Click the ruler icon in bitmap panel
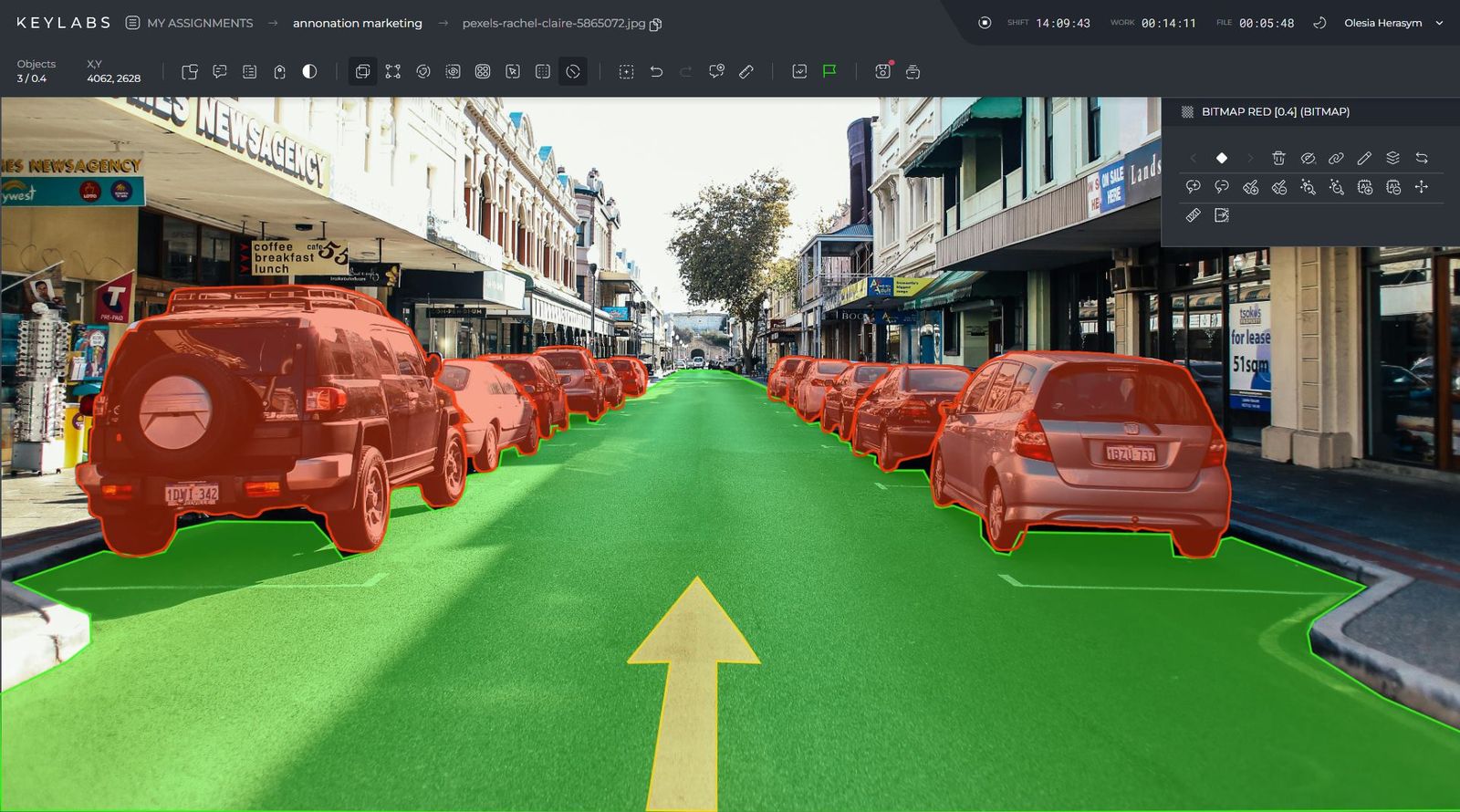 (x=1193, y=215)
